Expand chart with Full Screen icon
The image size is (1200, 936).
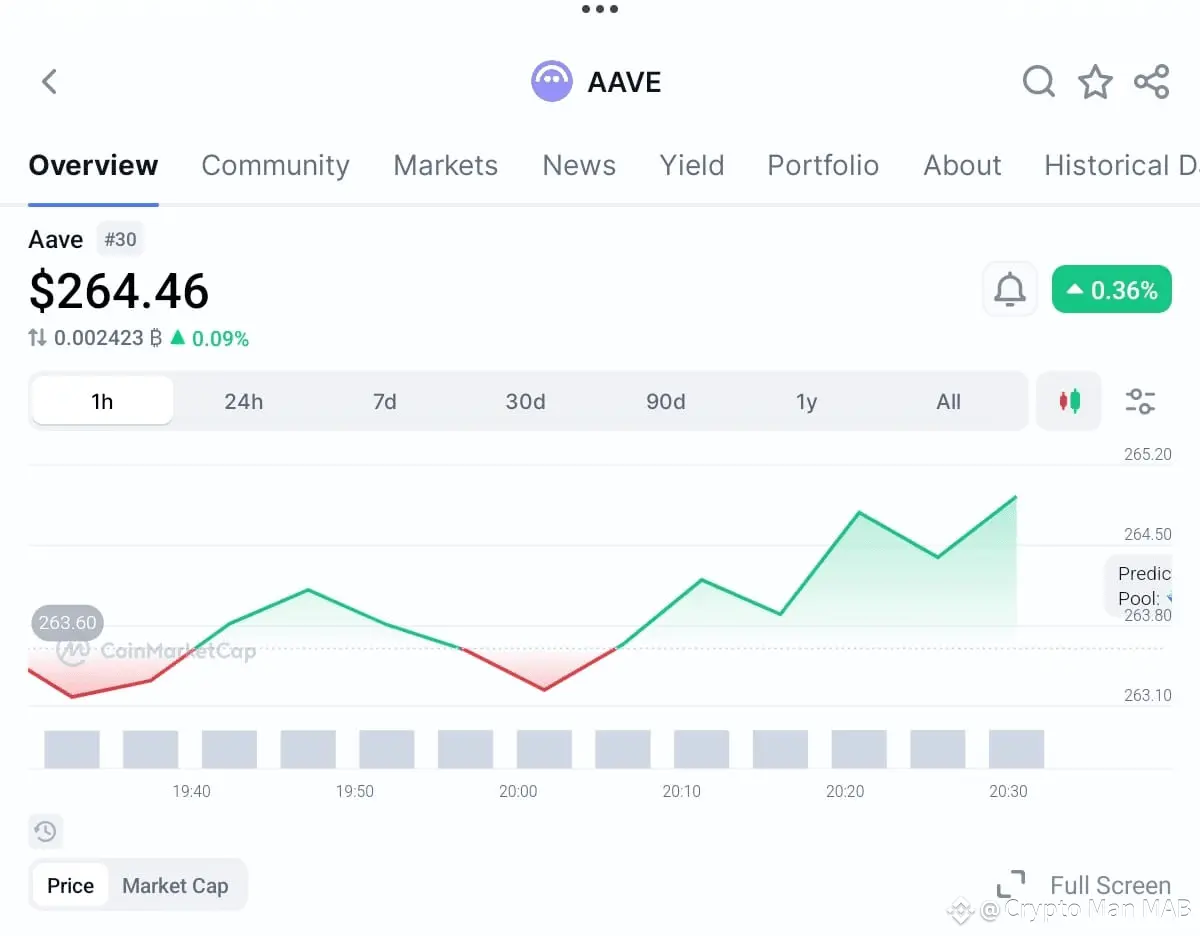(x=1011, y=885)
